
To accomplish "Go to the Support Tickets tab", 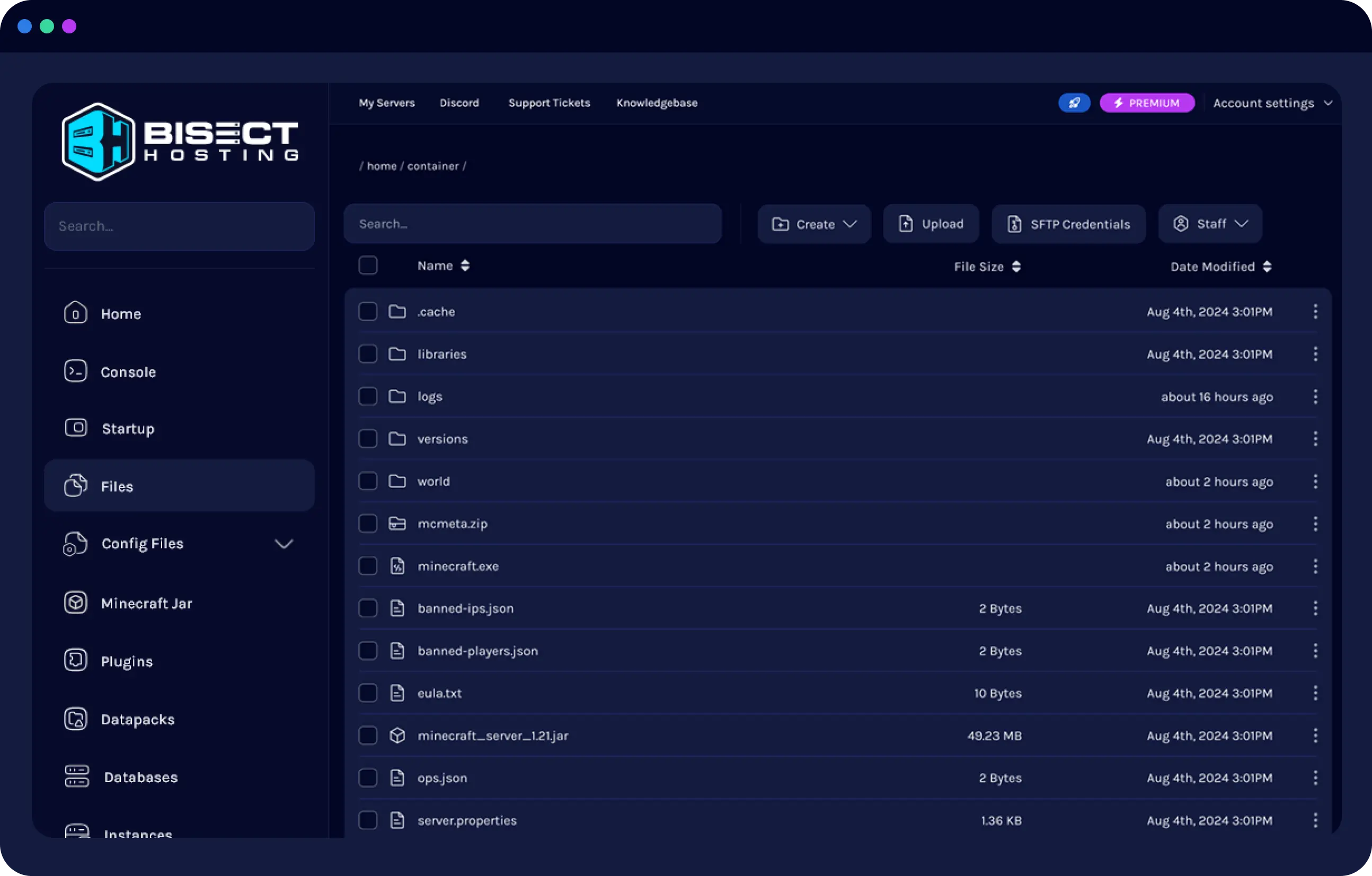I will [548, 103].
